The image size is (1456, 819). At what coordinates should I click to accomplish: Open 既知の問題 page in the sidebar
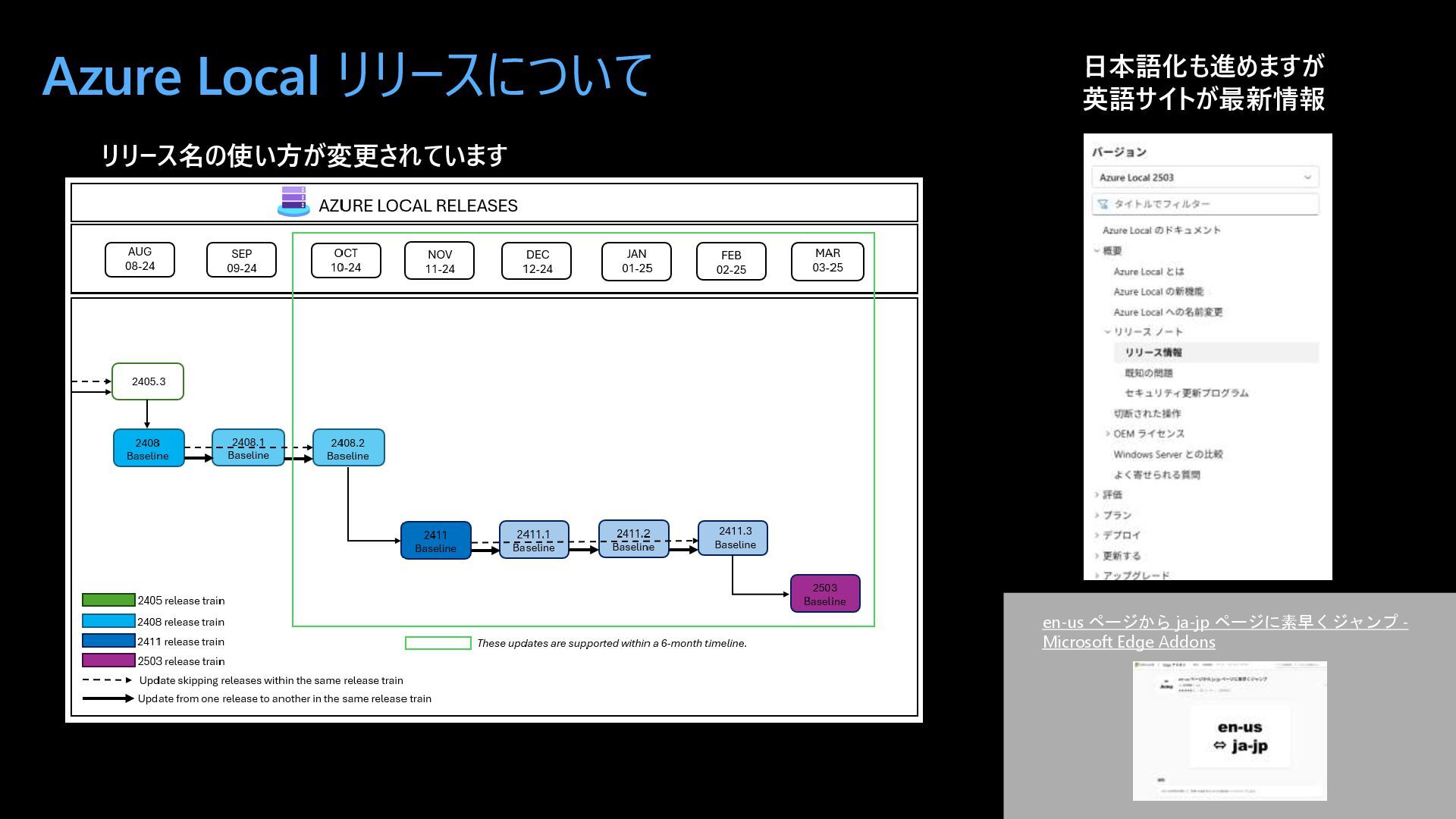1149,373
